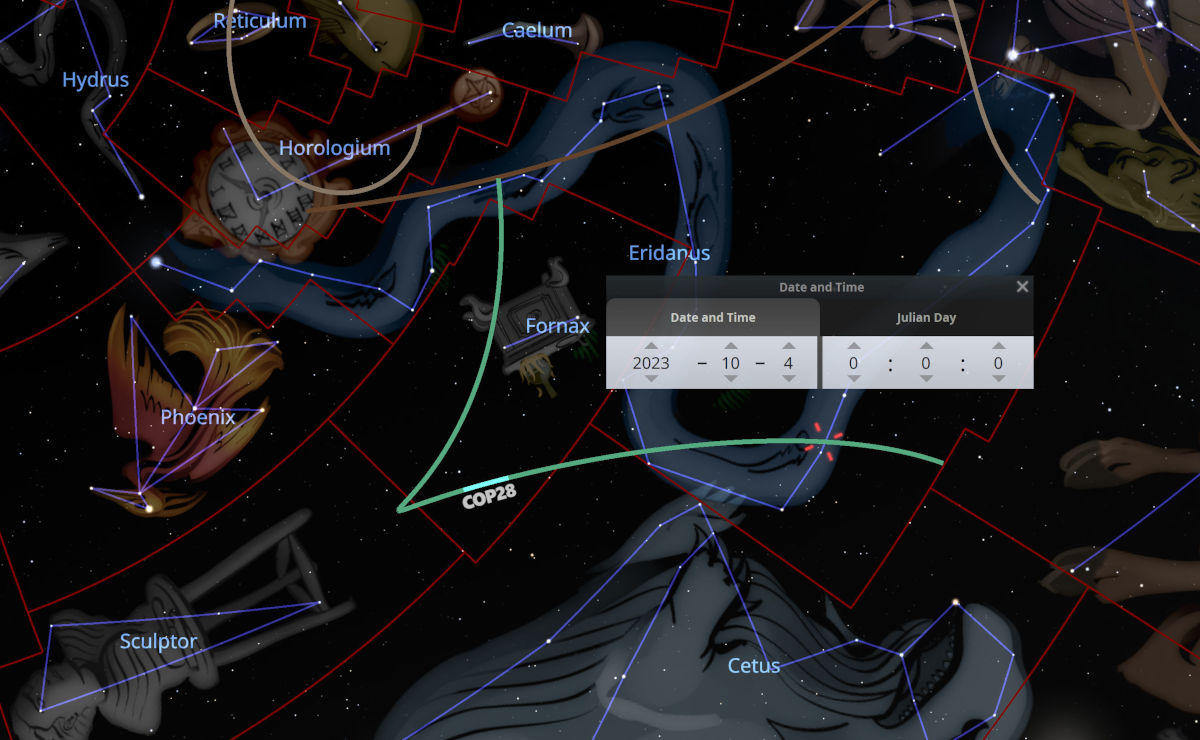Select the Sculptor constellation label
The width and height of the screenshot is (1200, 740).
click(x=158, y=642)
